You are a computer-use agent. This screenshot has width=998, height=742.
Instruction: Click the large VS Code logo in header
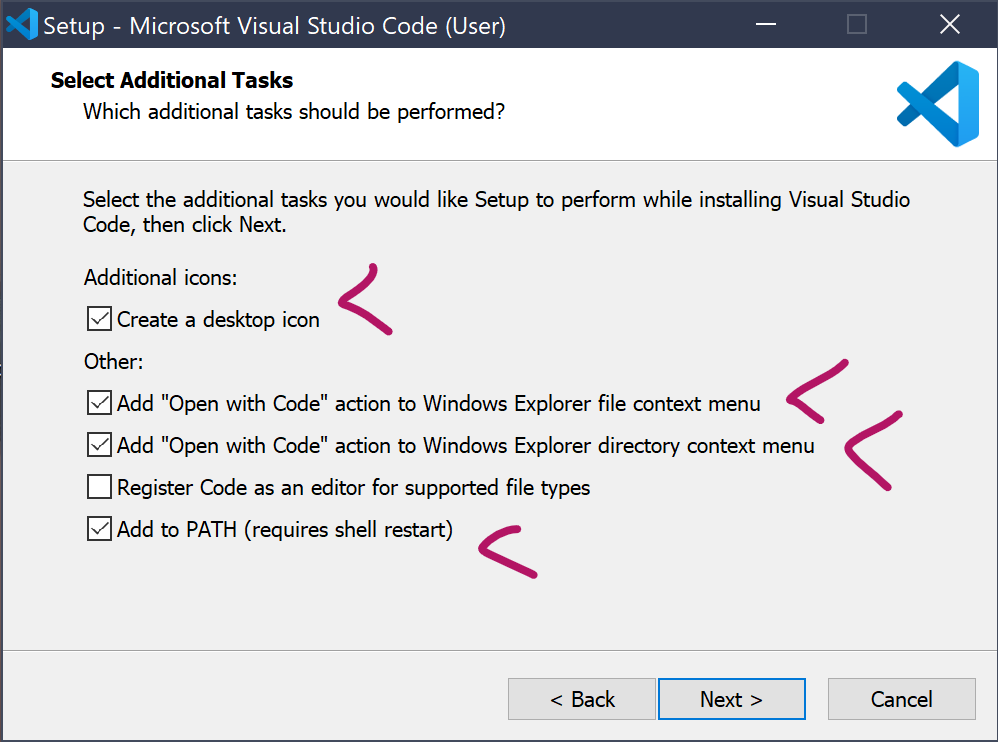point(937,104)
